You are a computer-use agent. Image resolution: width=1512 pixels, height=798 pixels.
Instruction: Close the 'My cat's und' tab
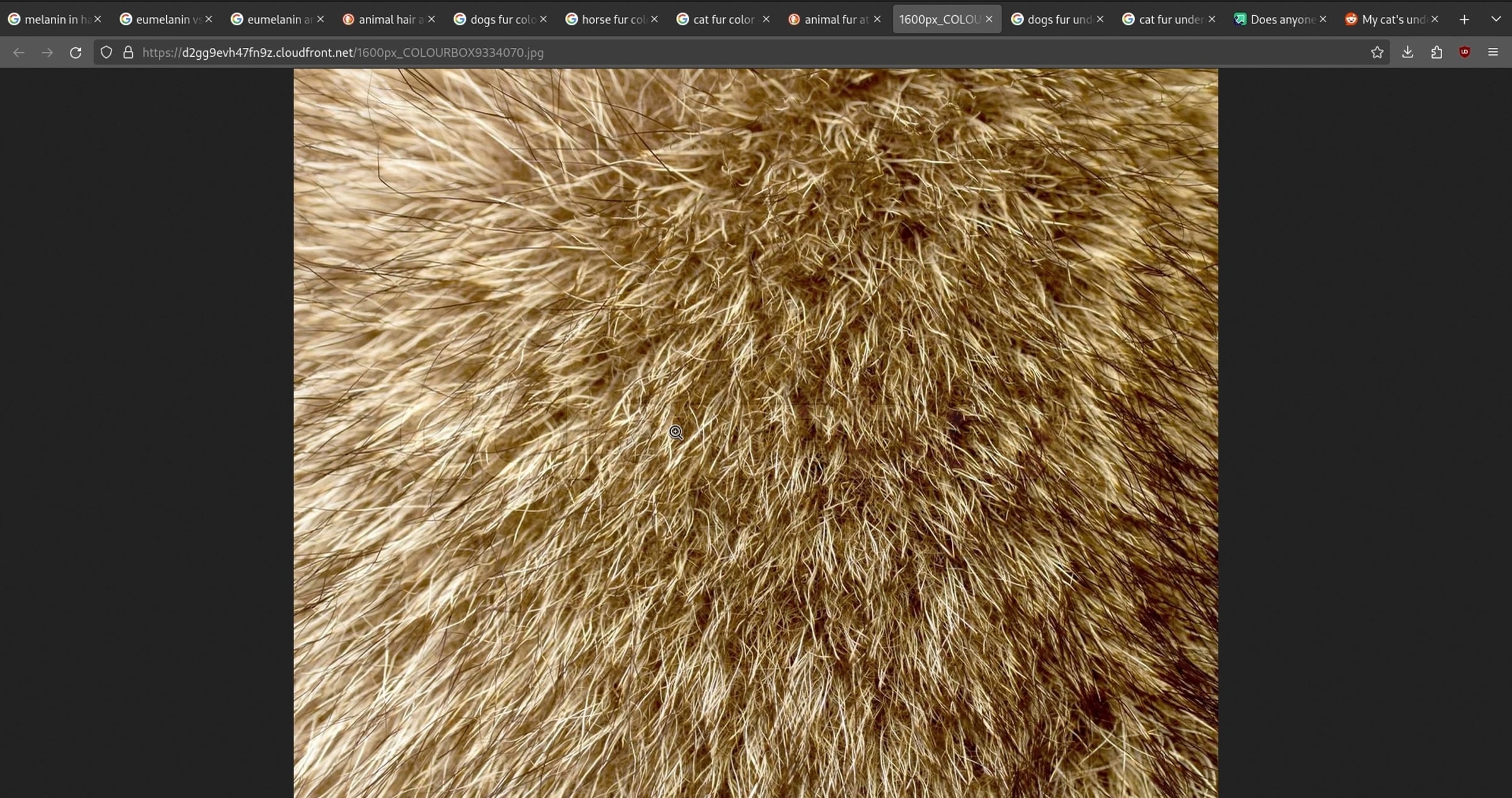pos(1435,20)
